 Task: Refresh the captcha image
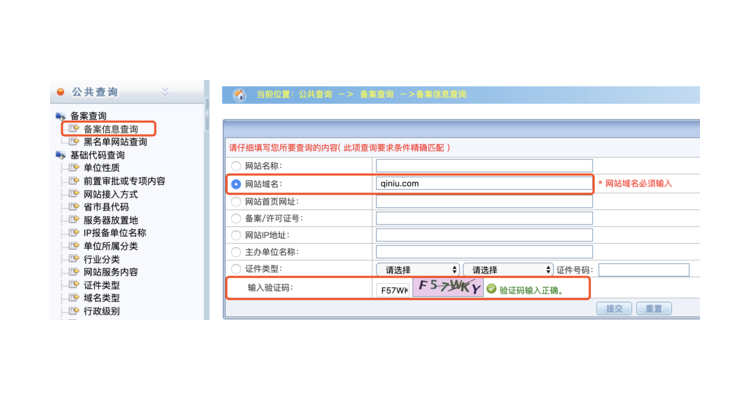[x=448, y=287]
